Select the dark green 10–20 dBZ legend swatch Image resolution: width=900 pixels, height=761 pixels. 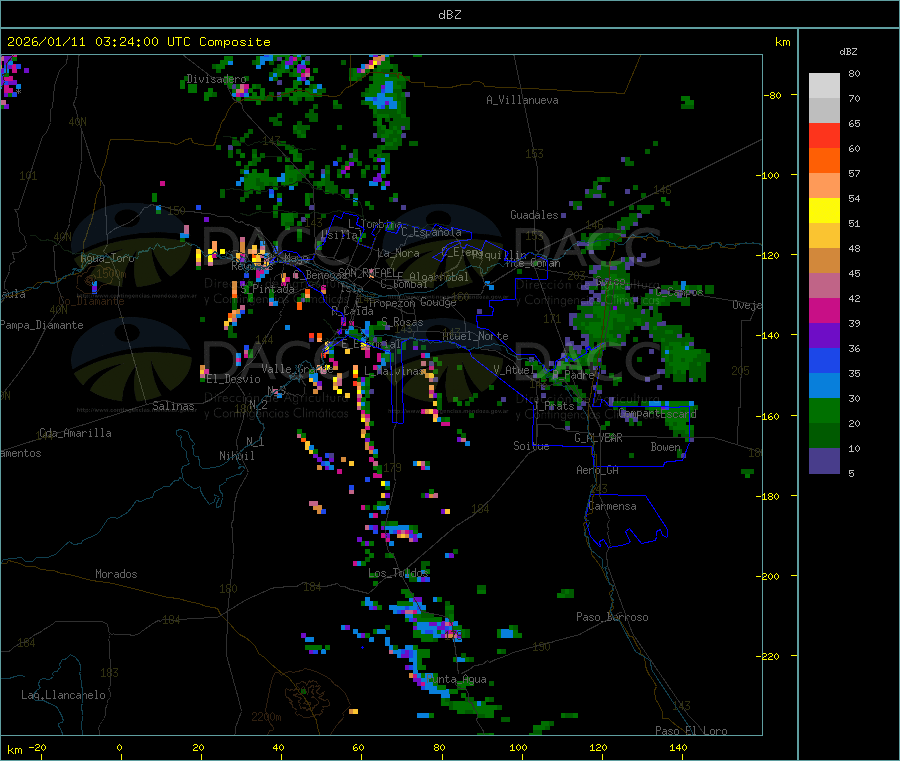tap(824, 436)
